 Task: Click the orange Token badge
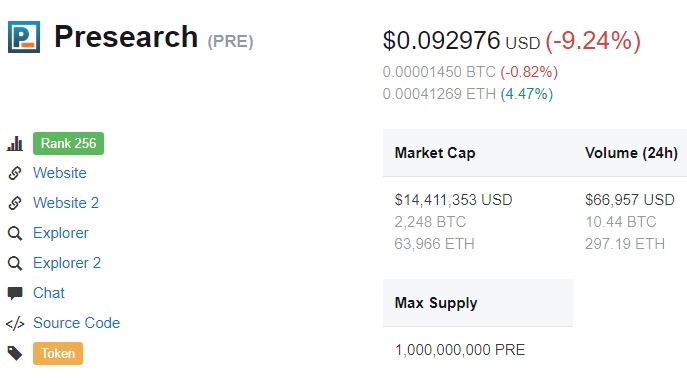click(x=58, y=353)
